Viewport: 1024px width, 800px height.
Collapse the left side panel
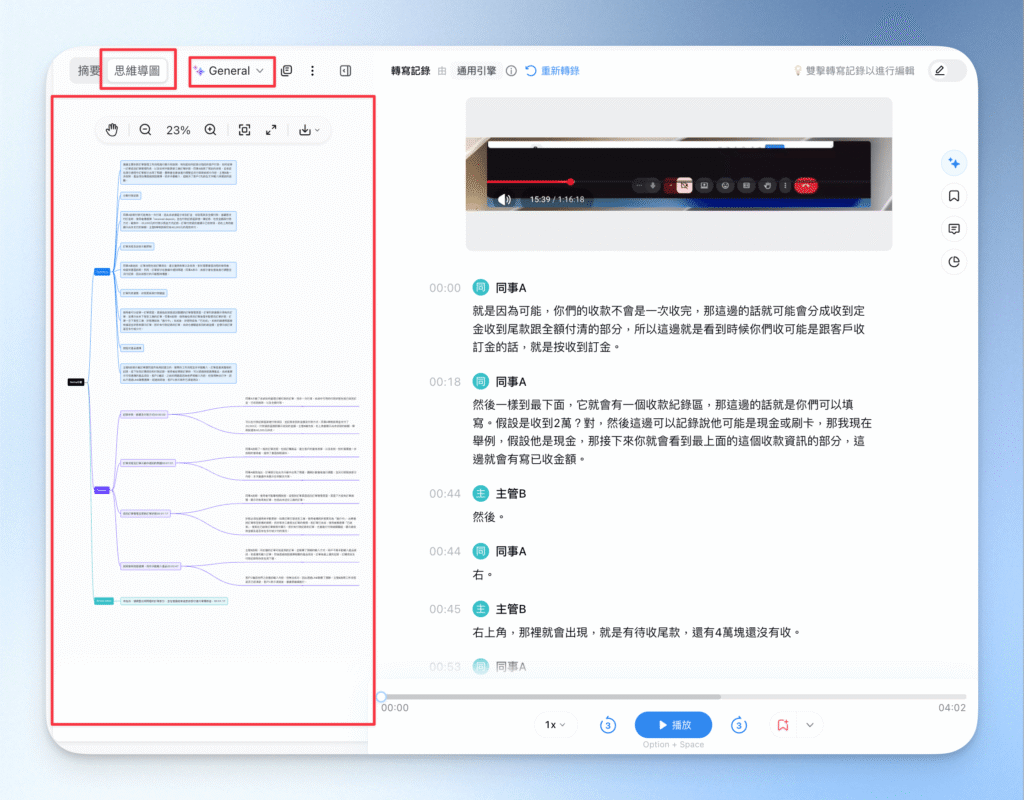coord(345,71)
